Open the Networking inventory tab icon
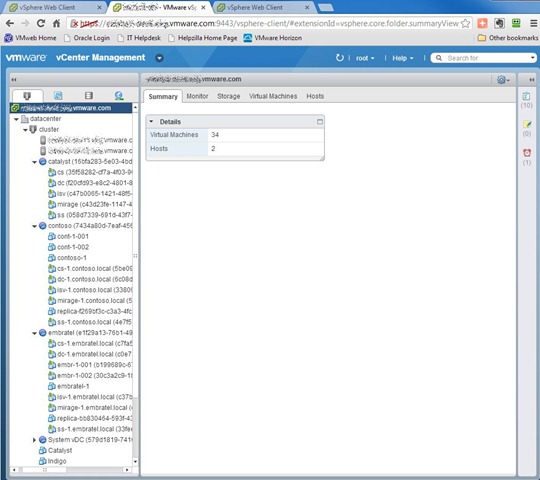Screen dimensions: 540x480 (119, 96)
